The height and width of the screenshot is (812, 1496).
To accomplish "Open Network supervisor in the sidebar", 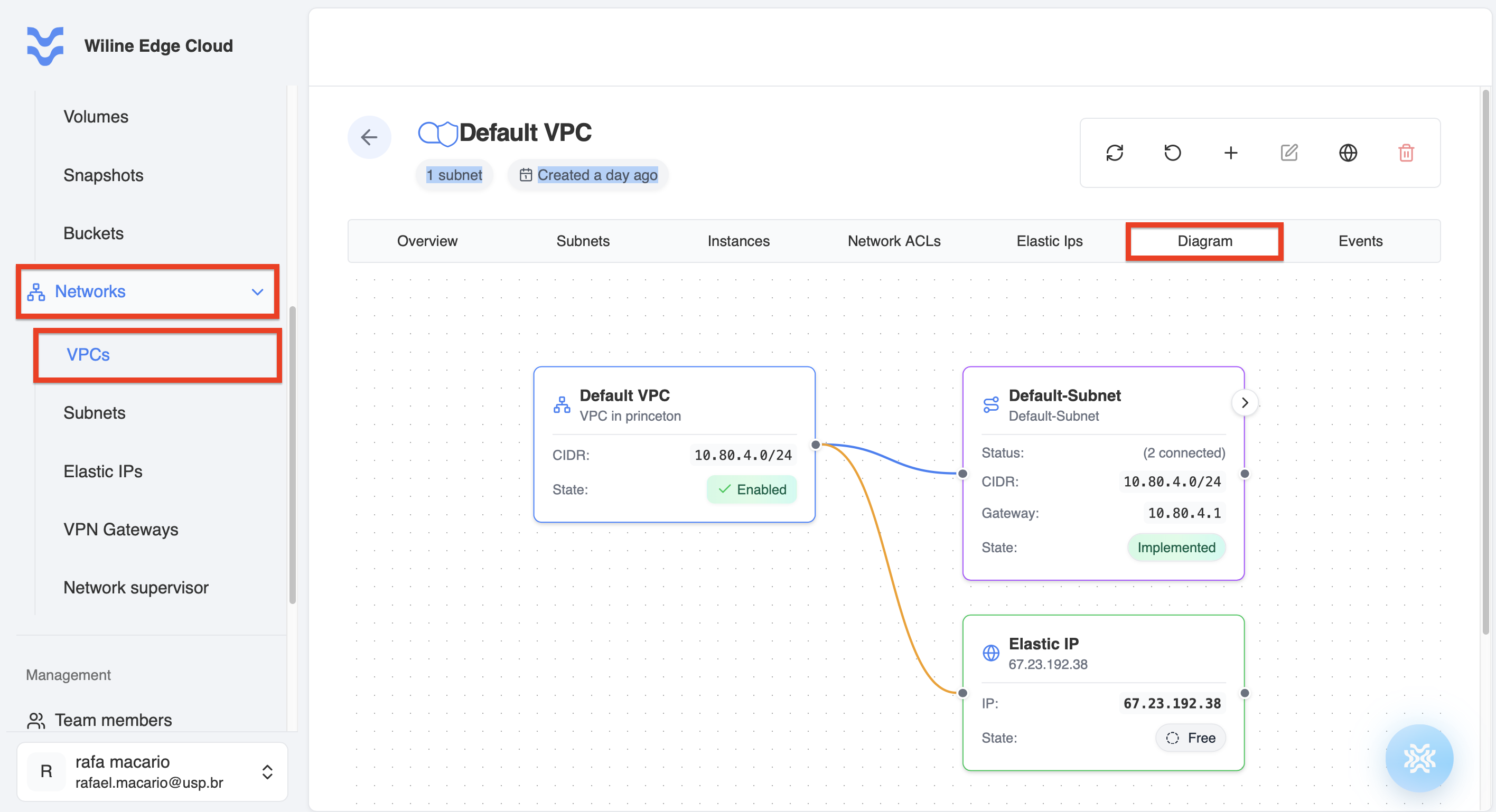I will pyautogui.click(x=136, y=588).
